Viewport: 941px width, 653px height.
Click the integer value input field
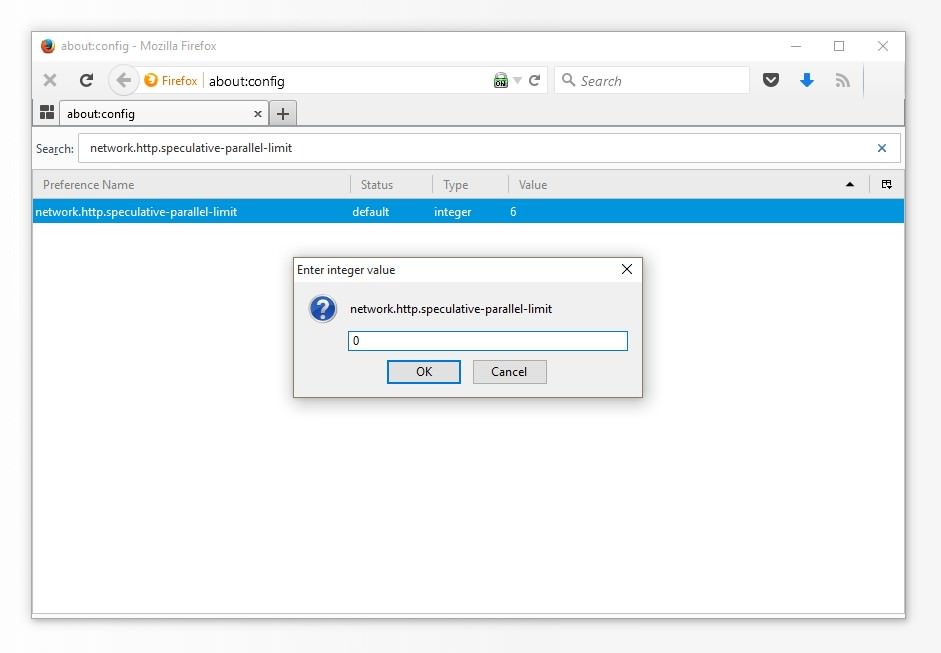pyautogui.click(x=487, y=341)
